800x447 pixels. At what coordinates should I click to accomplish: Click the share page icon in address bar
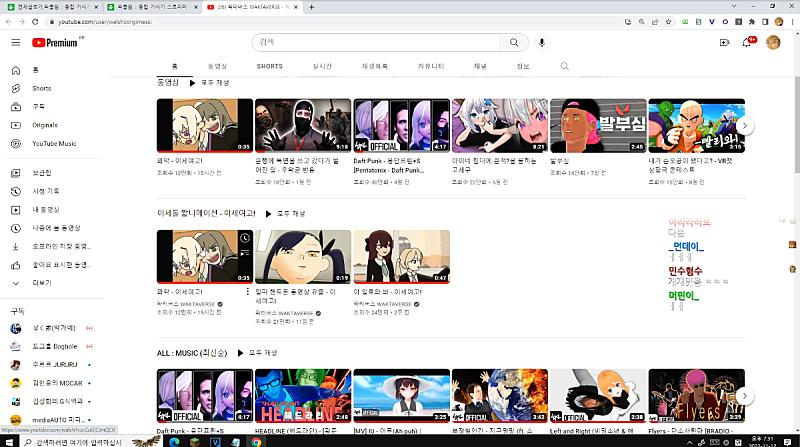coord(655,22)
